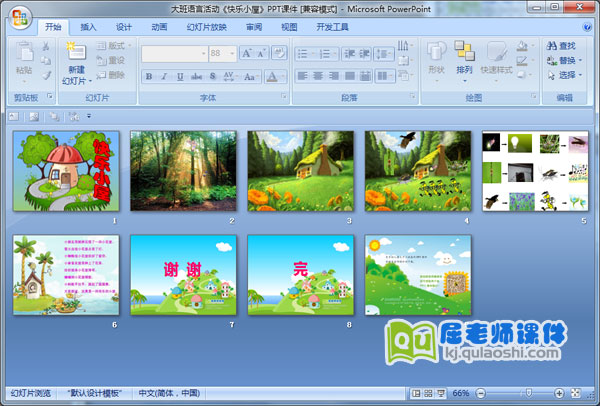Click the Reset slide button
Screen dimensions: 600x406
tap(111, 60)
